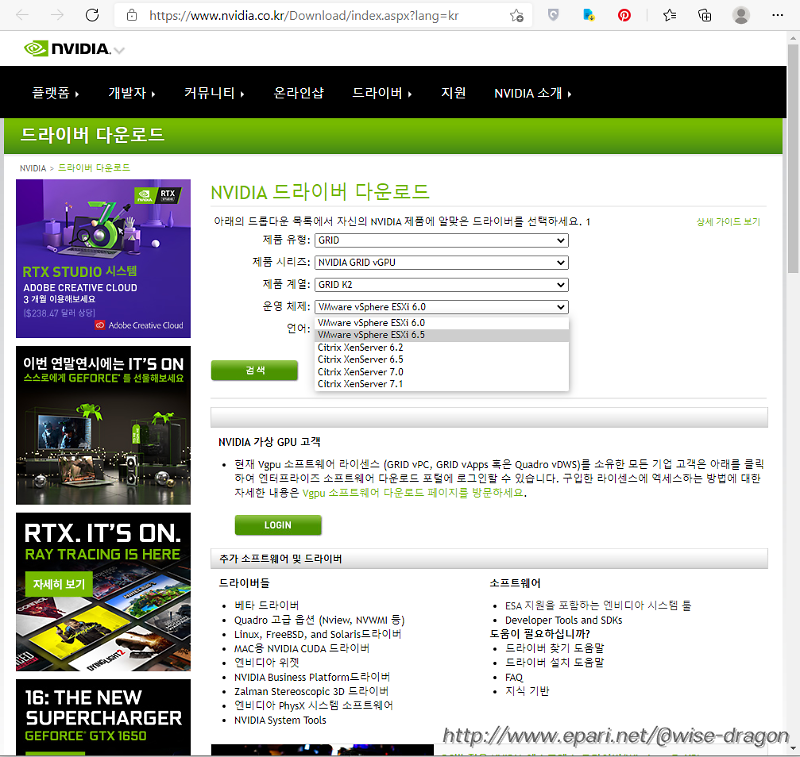Open Developer Tools and SDKs link
800x757 pixels.
click(x=564, y=620)
